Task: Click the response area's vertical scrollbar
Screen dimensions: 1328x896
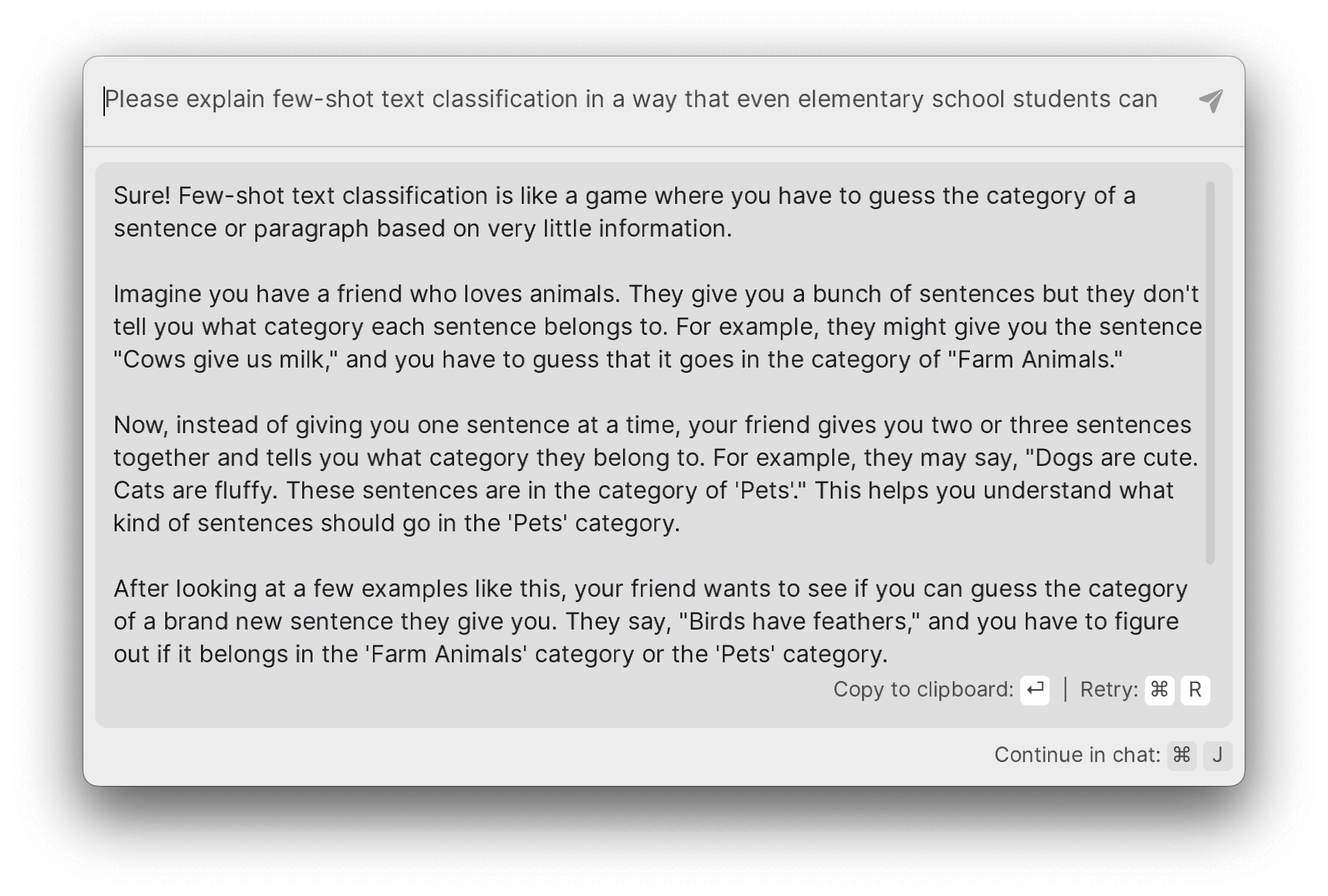Action: click(1210, 372)
